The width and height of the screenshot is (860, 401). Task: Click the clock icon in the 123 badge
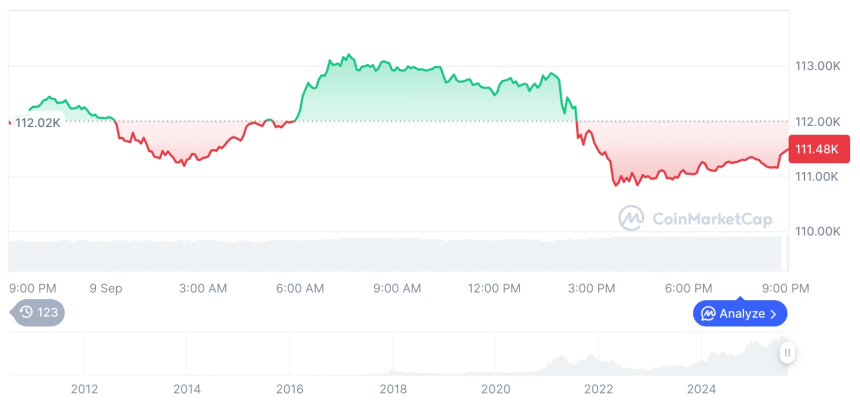pyautogui.click(x=26, y=312)
